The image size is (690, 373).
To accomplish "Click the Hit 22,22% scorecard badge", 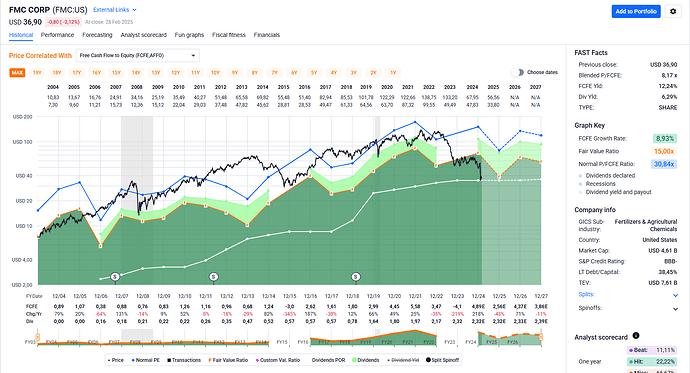I will click(x=651, y=362).
